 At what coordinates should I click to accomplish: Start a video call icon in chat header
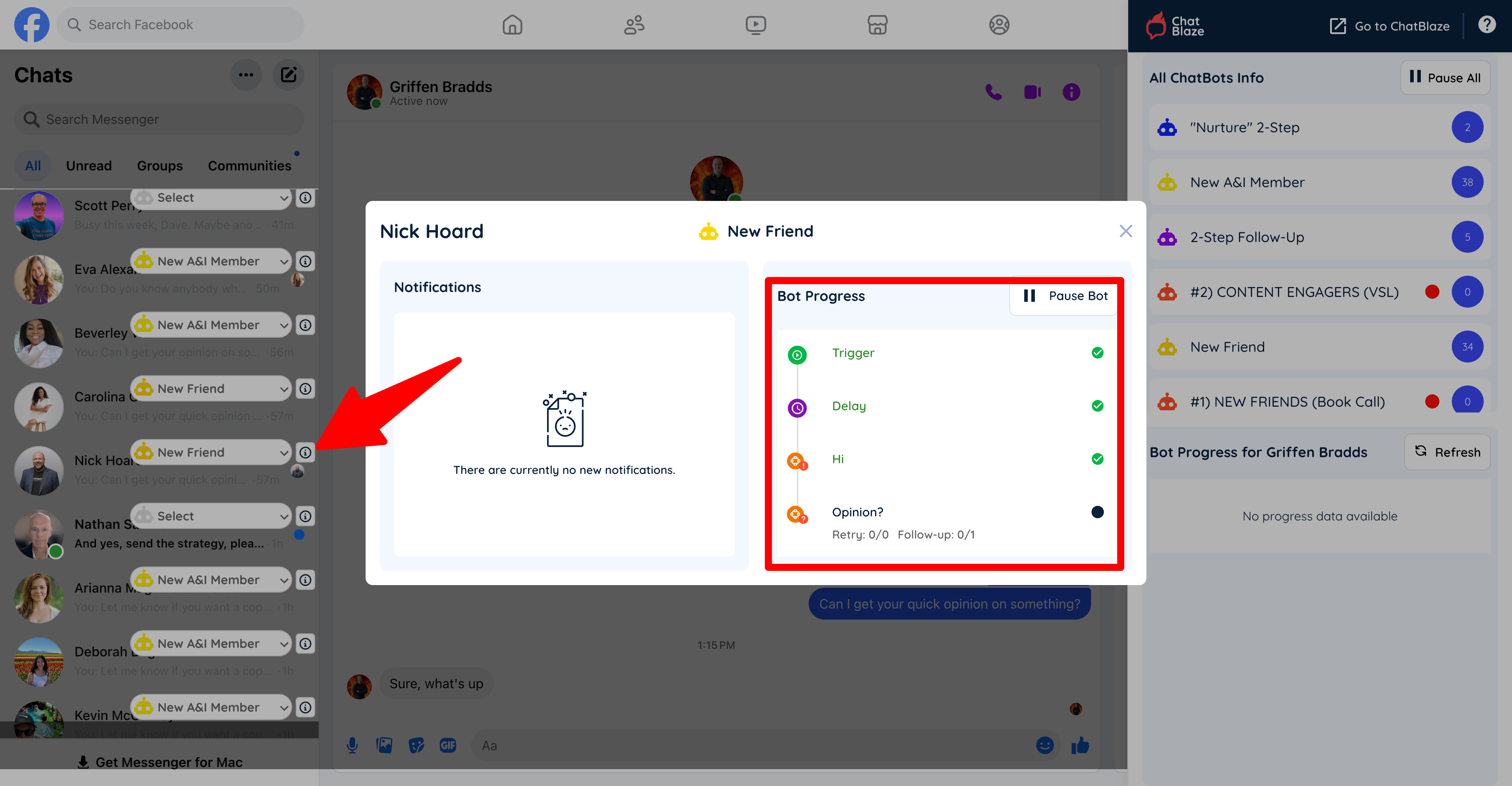pos(1033,92)
